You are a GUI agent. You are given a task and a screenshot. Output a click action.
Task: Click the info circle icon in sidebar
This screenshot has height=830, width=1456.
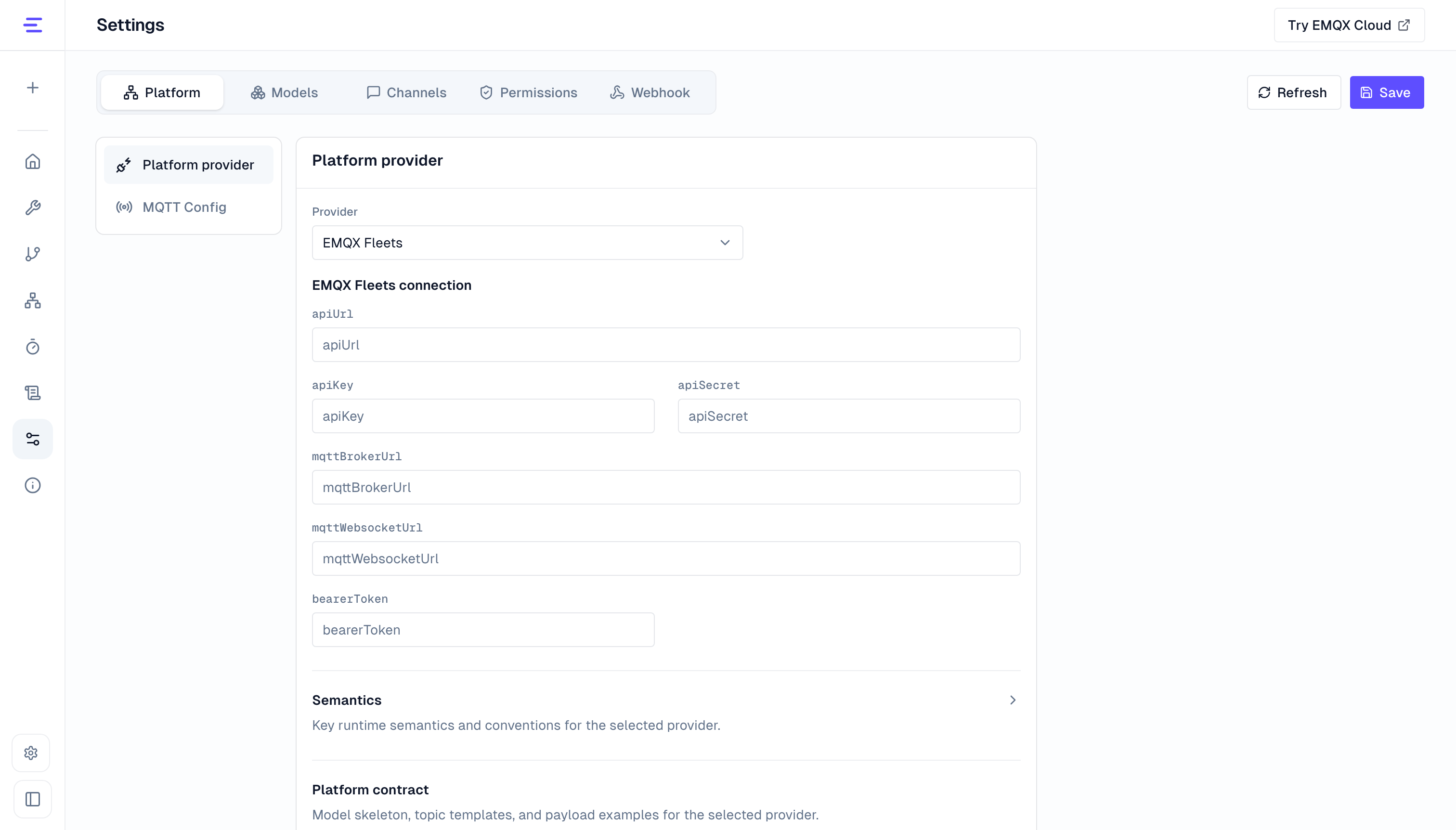coord(32,485)
